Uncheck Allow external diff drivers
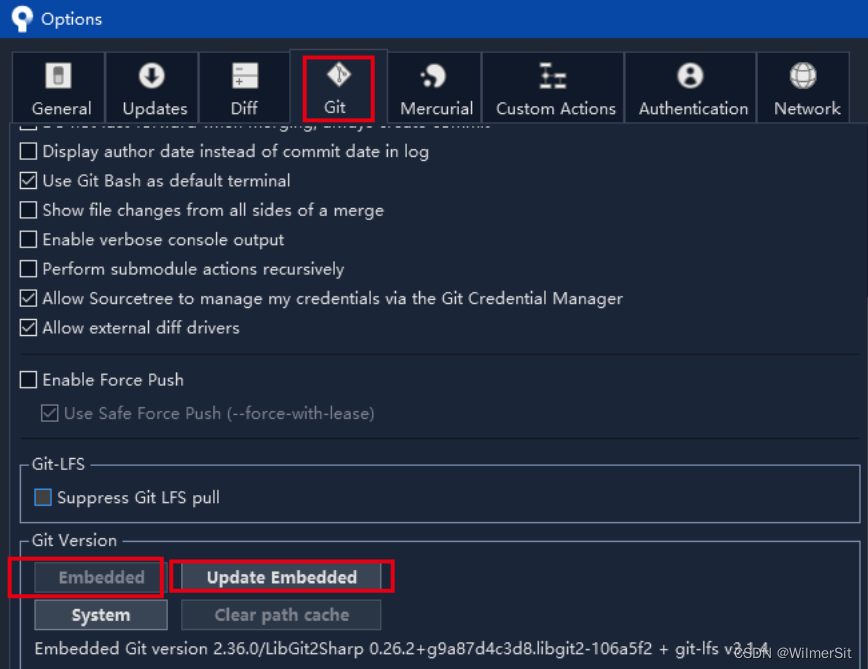This screenshot has height=669, width=868. pos(28,328)
